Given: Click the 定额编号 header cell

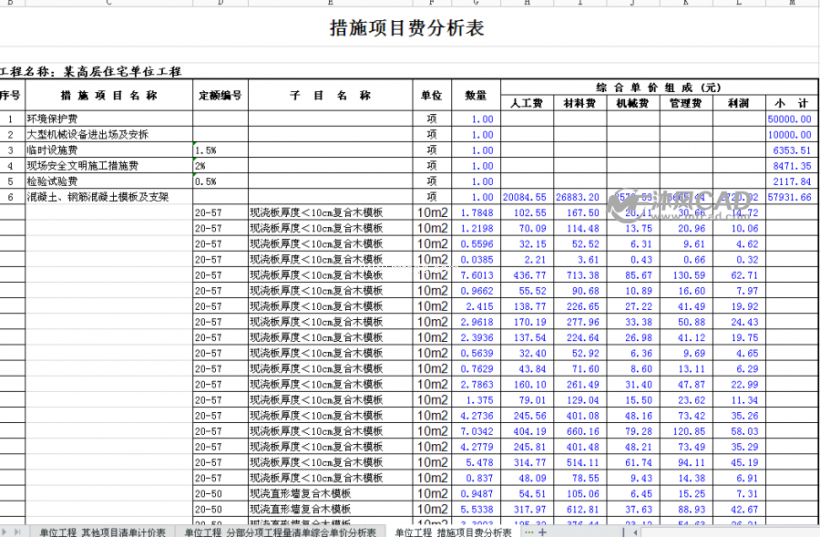Looking at the screenshot, I should pos(220,95).
